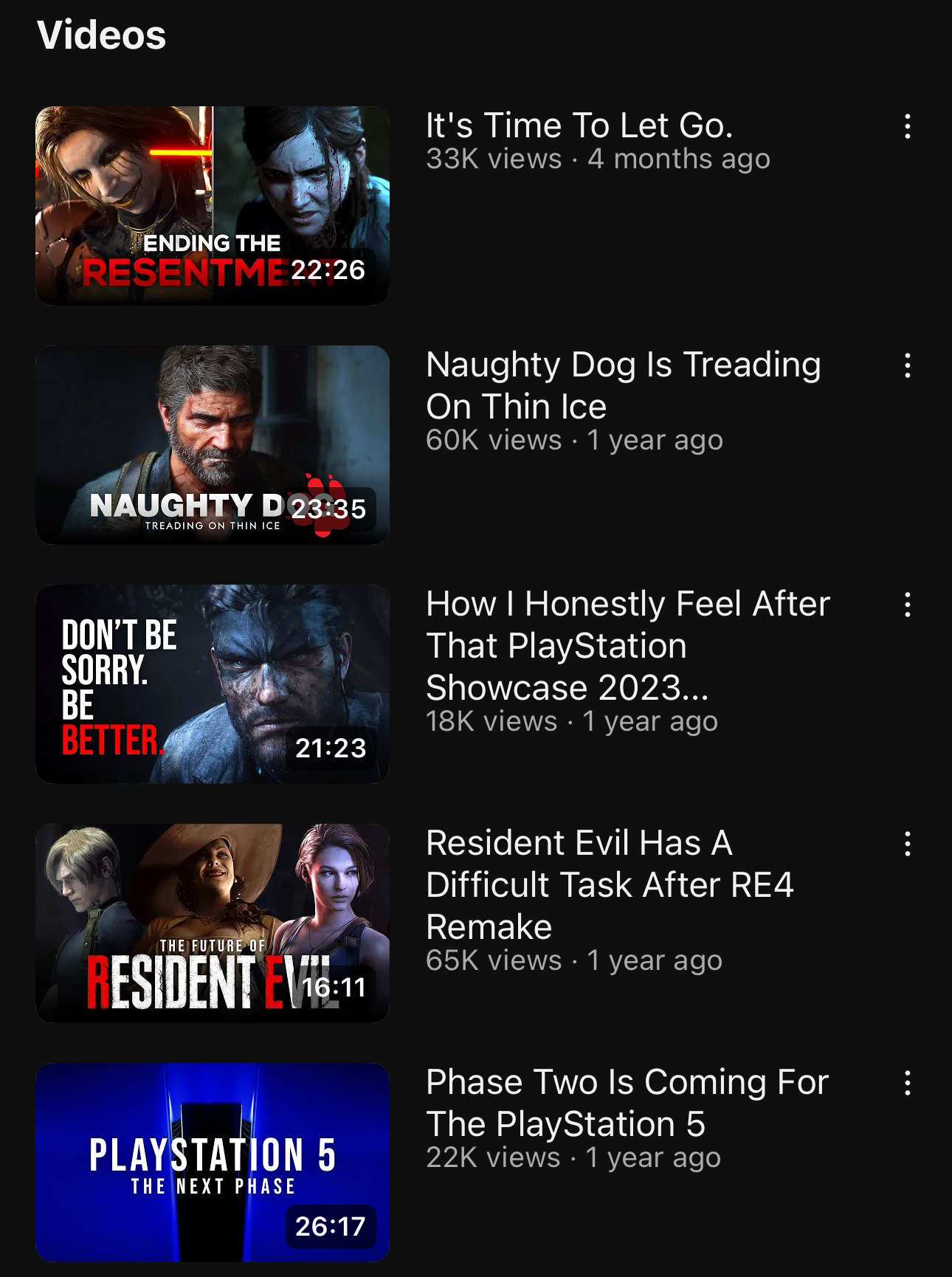
Task: Tap the 65K views 1 year ago text
Action: pos(574,960)
